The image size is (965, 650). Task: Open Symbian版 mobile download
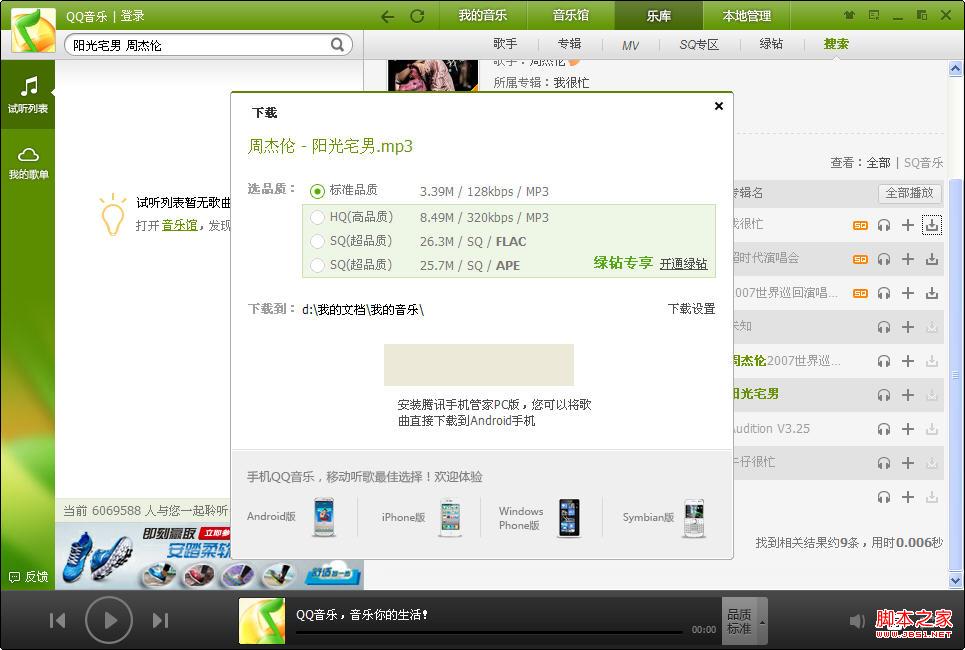click(663, 518)
